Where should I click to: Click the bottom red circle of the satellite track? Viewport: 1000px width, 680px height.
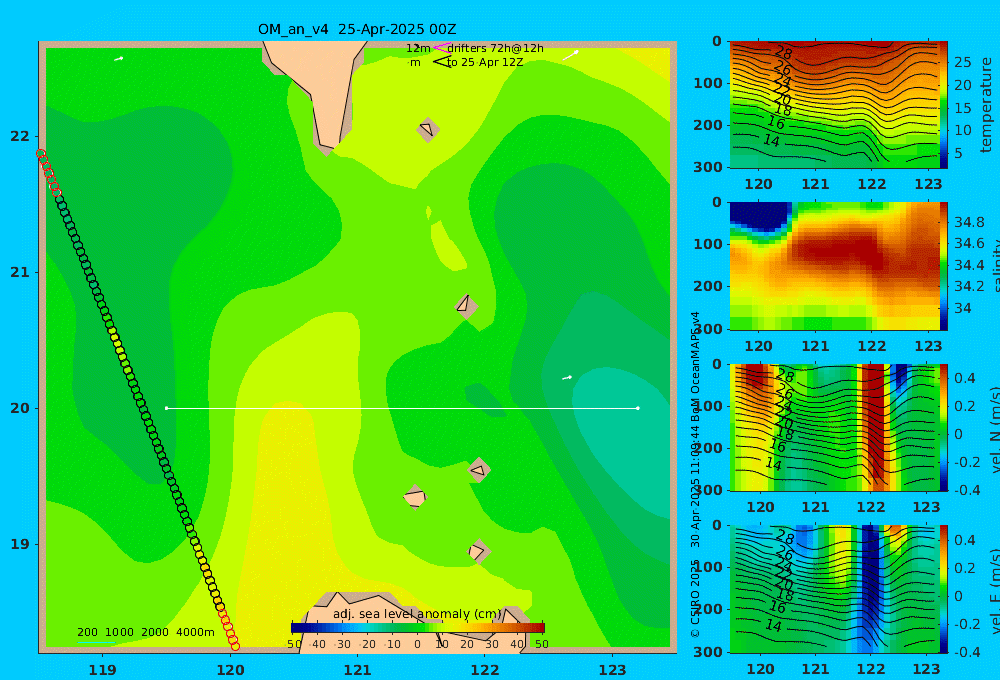235,646
